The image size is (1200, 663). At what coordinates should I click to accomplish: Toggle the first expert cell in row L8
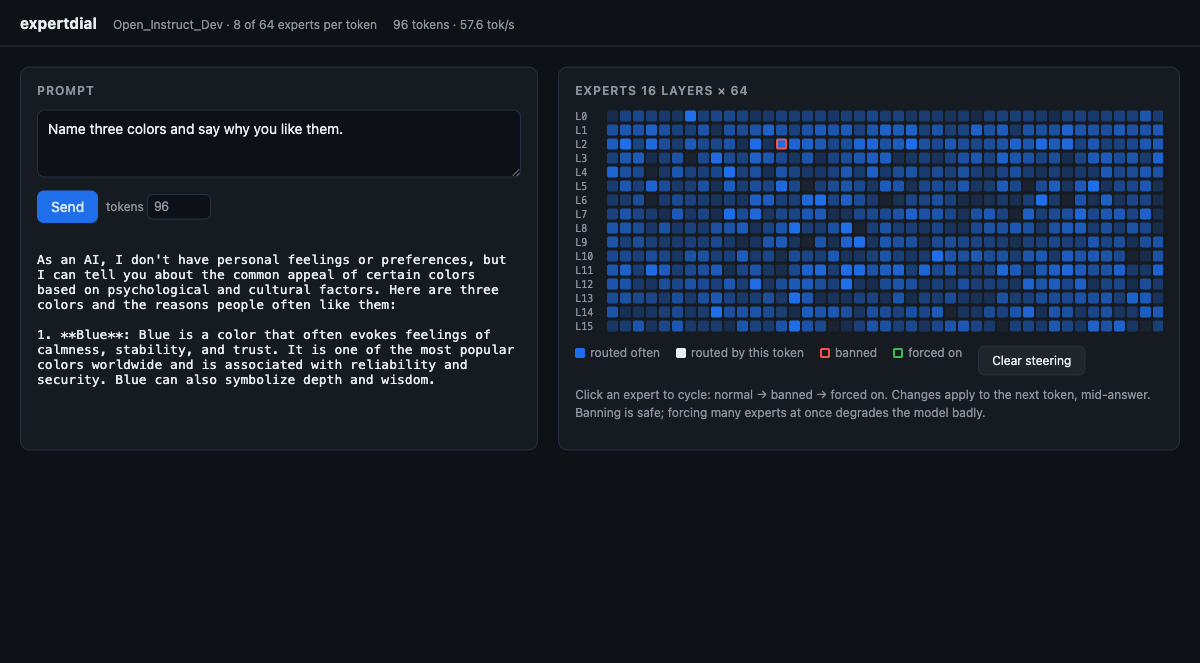coord(613,228)
